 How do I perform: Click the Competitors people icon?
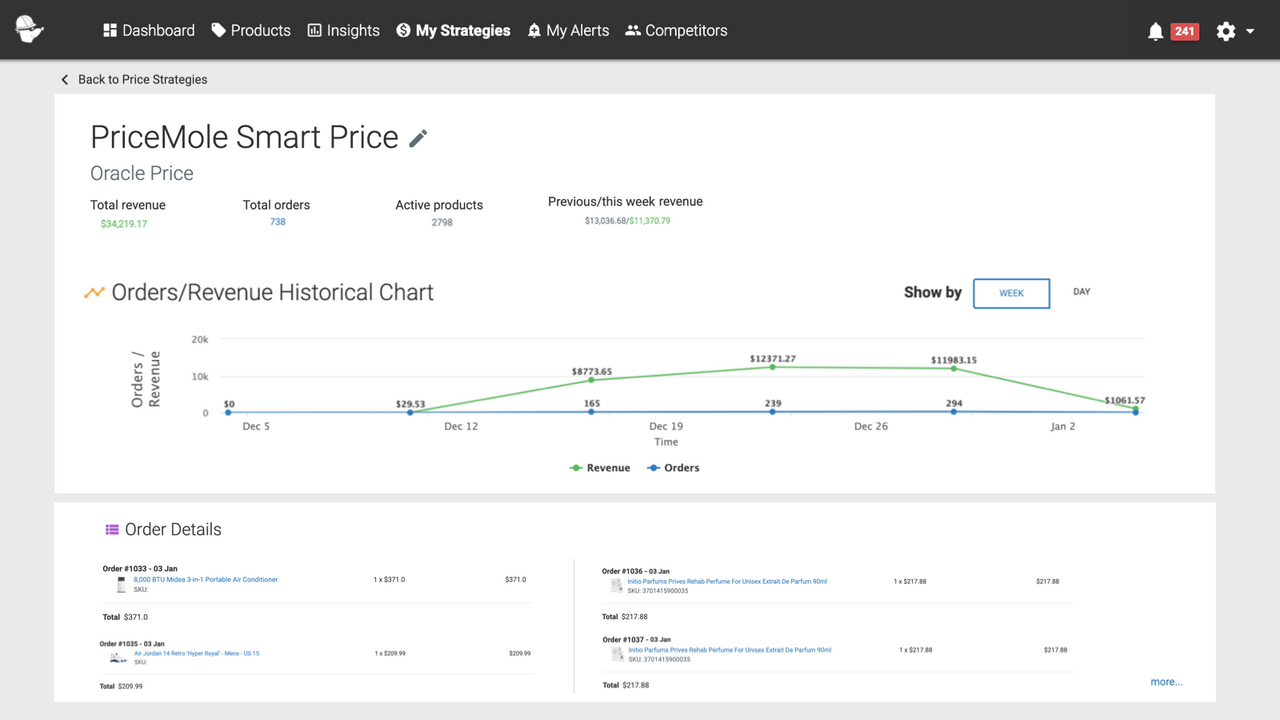[x=633, y=30]
